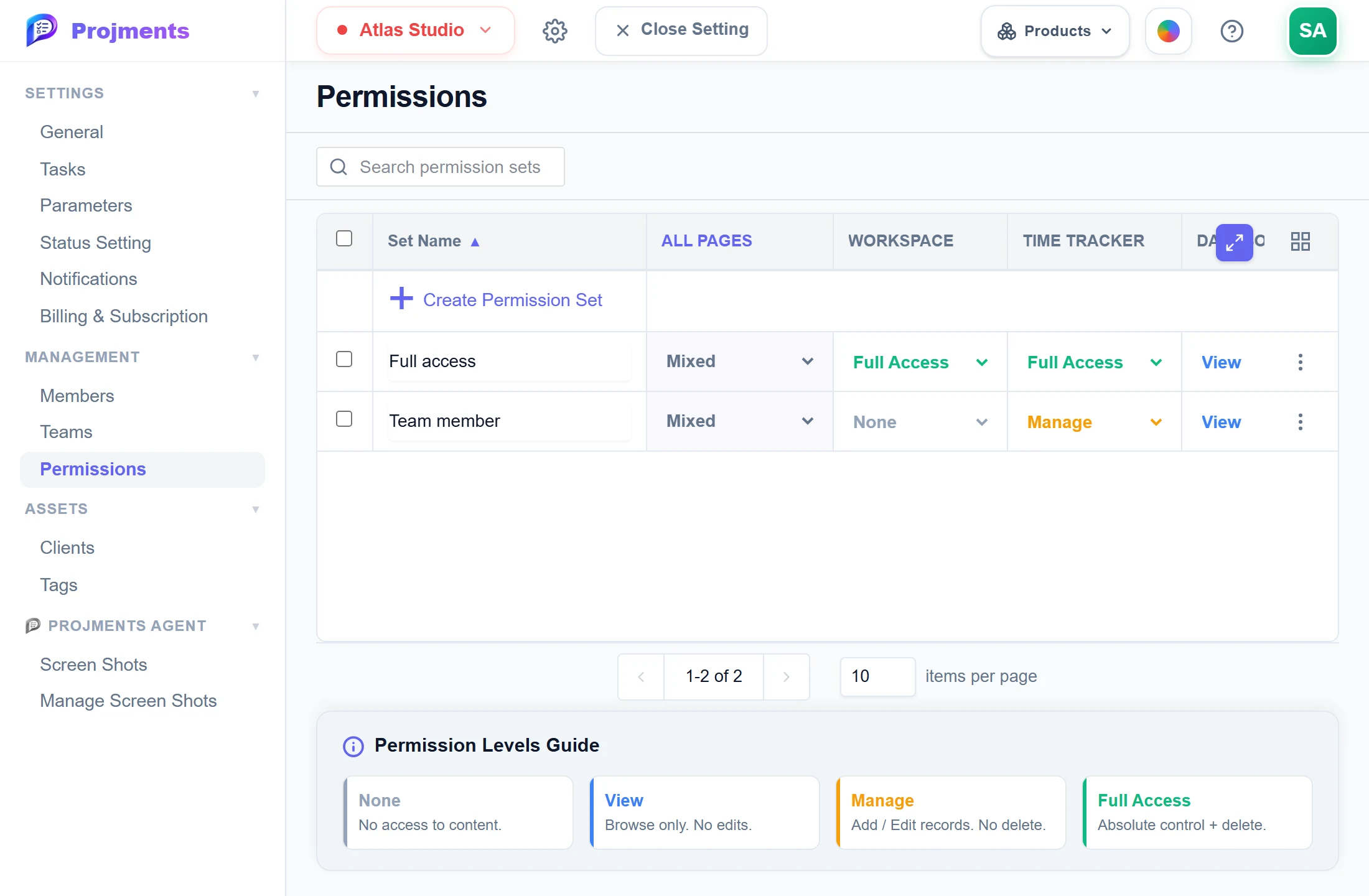1369x896 pixels.
Task: Click the colorful theme circle icon
Action: click(x=1168, y=31)
